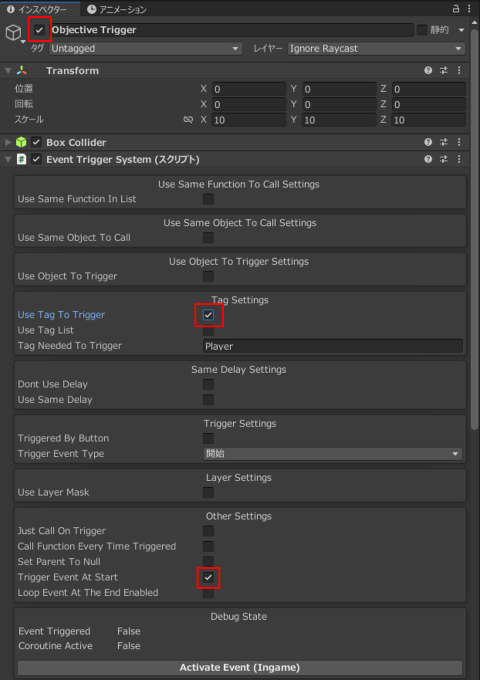Open Event Trigger System preset icon
Image resolution: width=480 pixels, height=680 pixels.
[444, 160]
